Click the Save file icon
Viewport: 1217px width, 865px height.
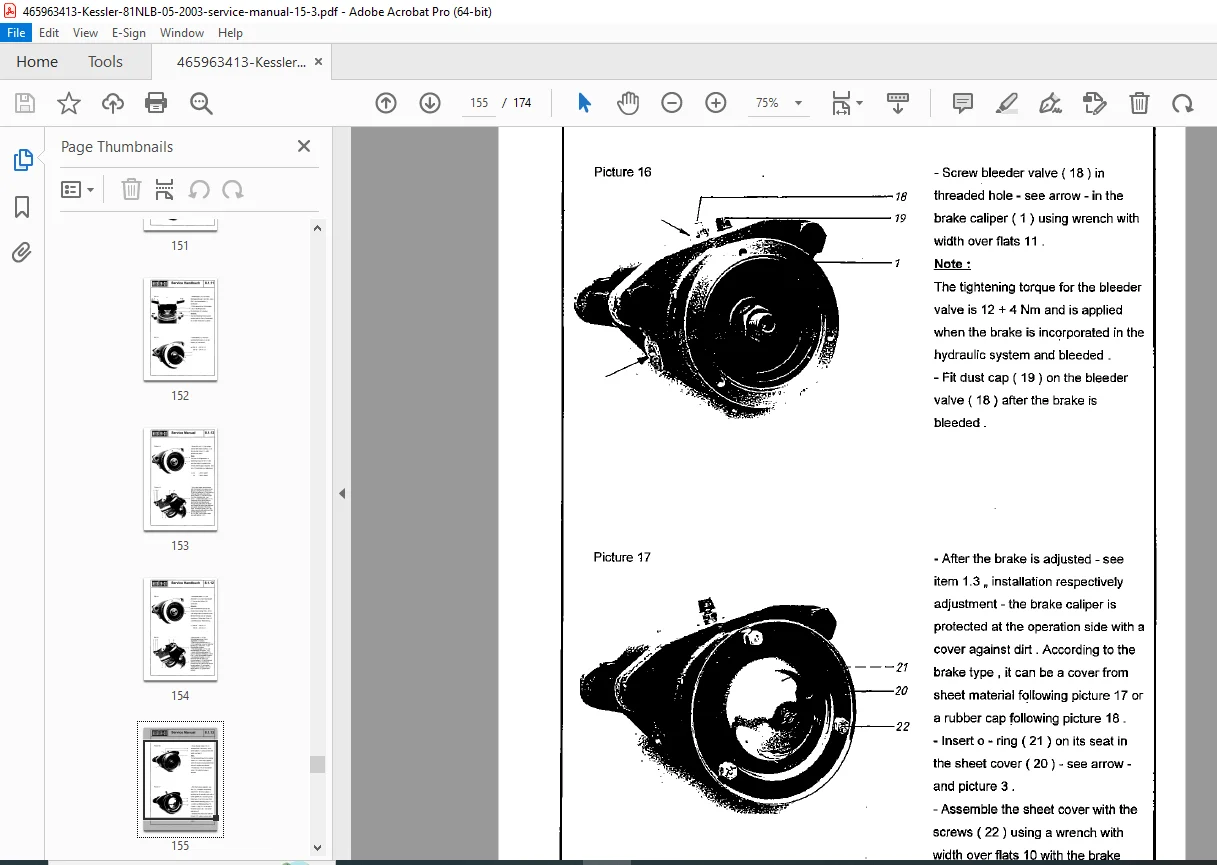coord(24,103)
